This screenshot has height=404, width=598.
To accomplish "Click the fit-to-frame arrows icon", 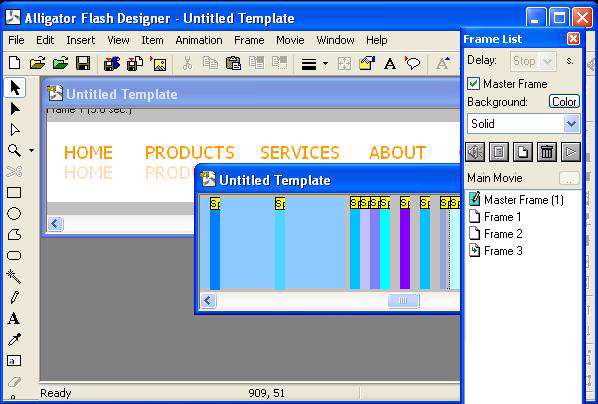I will click(x=344, y=64).
